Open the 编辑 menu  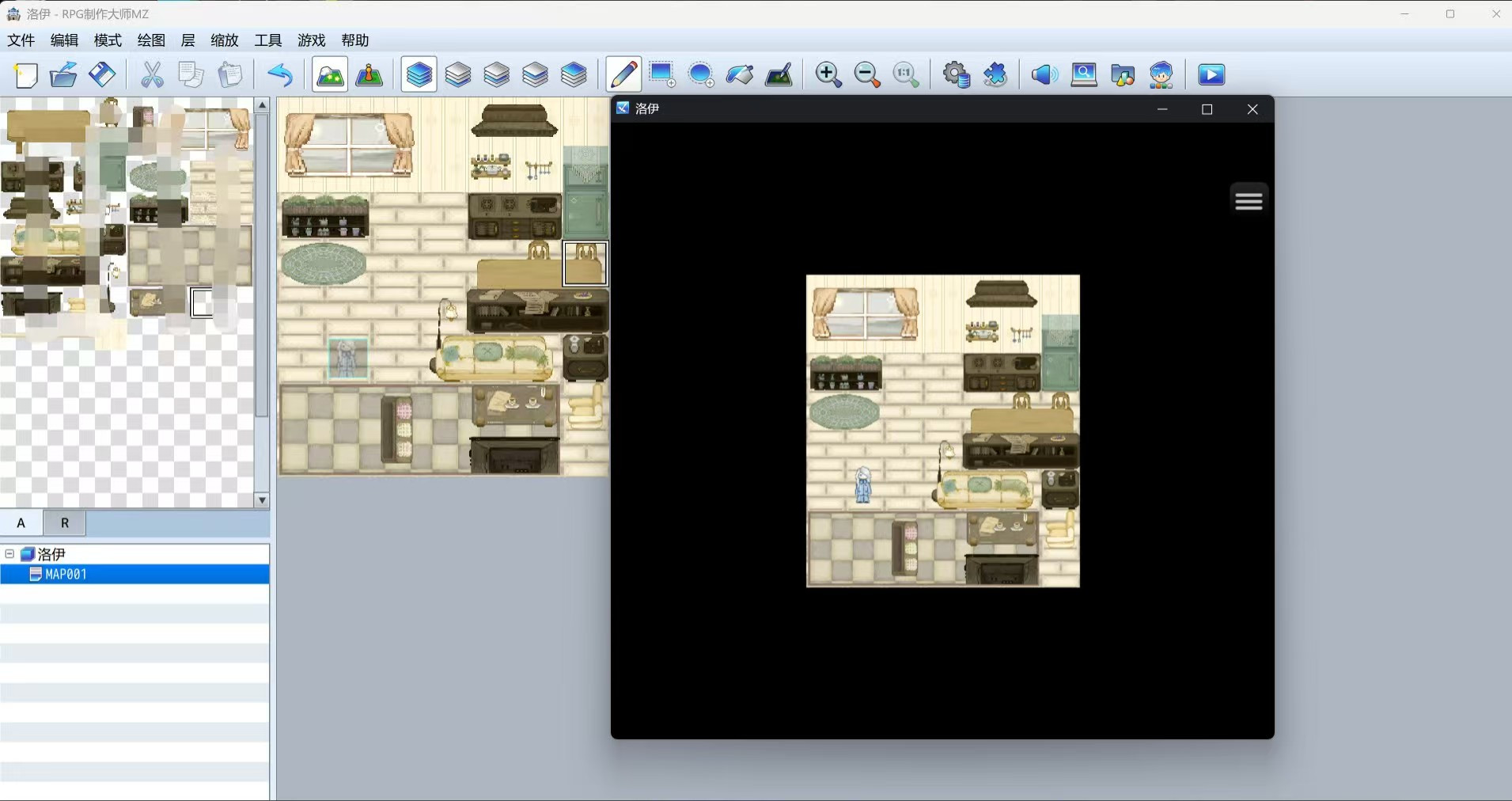[x=64, y=40]
